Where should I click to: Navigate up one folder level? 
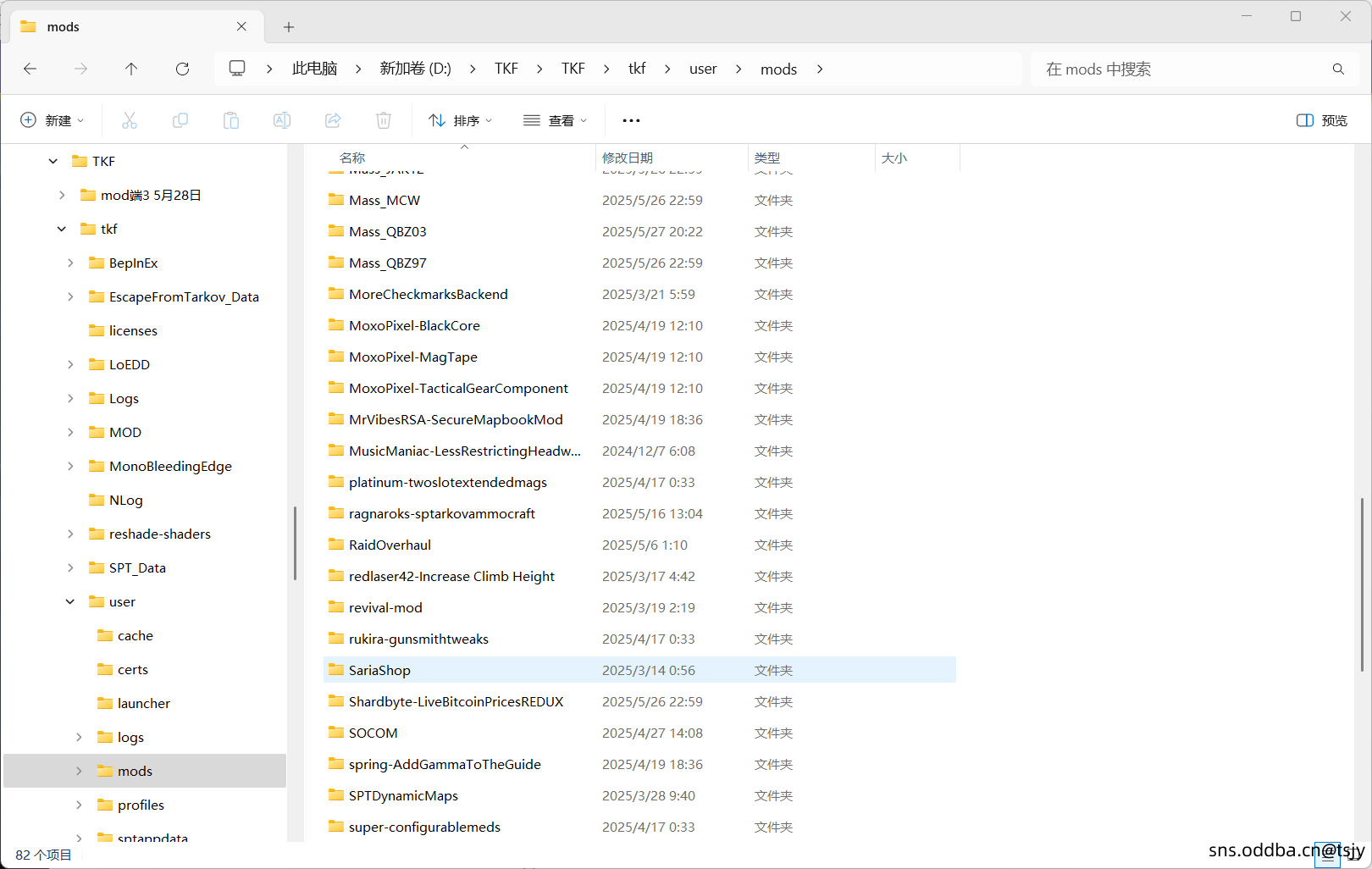(131, 69)
